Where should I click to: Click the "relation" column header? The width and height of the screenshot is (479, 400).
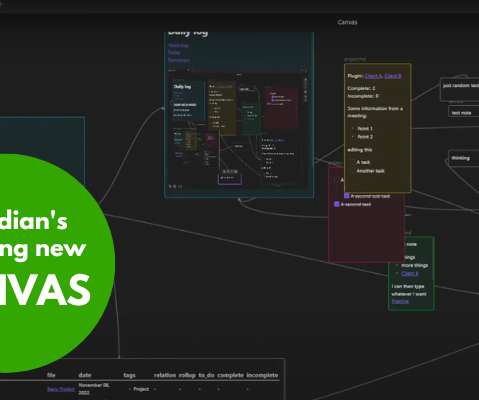165,375
